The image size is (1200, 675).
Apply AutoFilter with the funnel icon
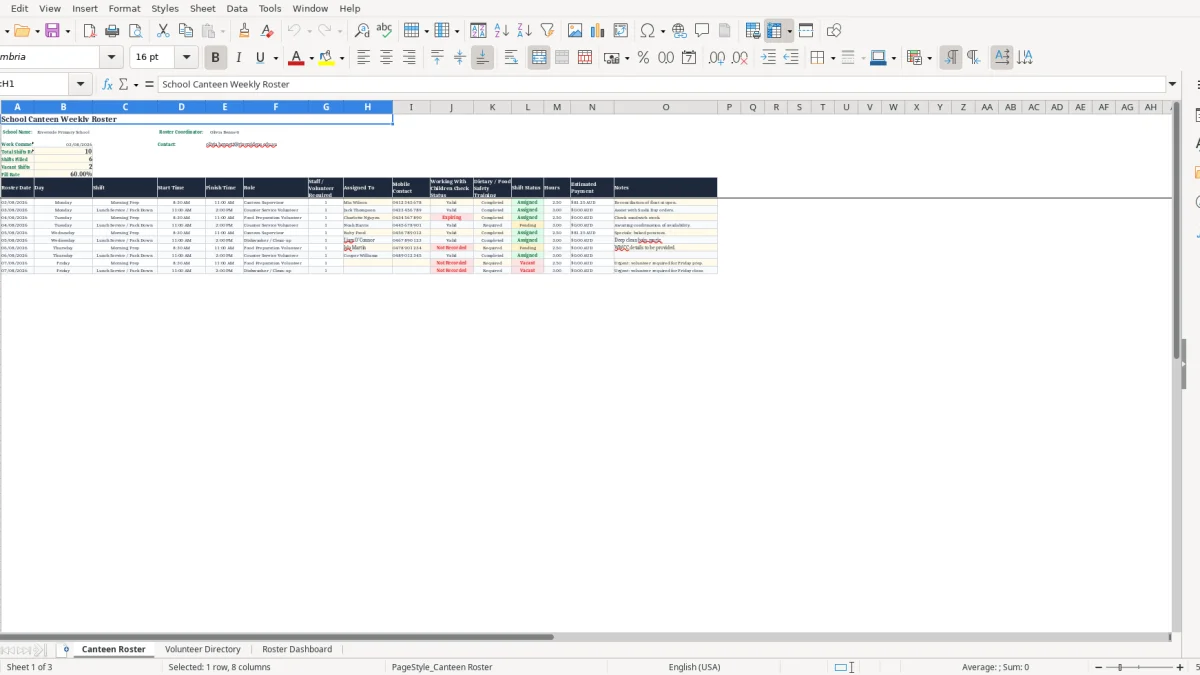tap(547, 31)
